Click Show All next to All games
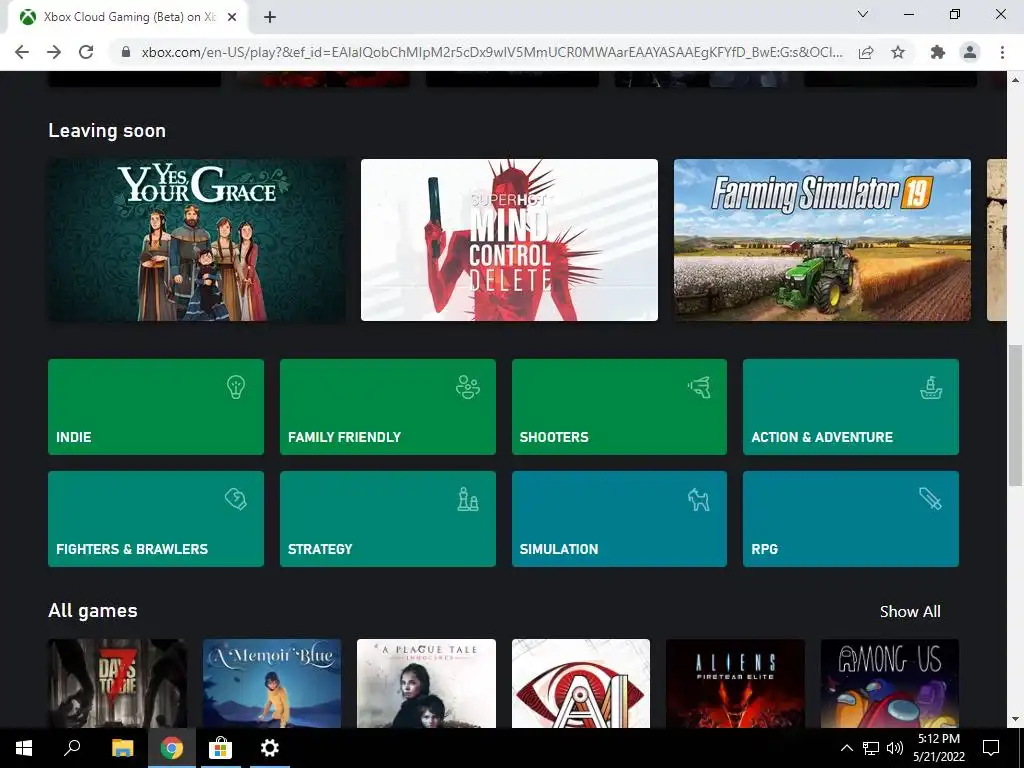1024x768 pixels. (x=910, y=612)
